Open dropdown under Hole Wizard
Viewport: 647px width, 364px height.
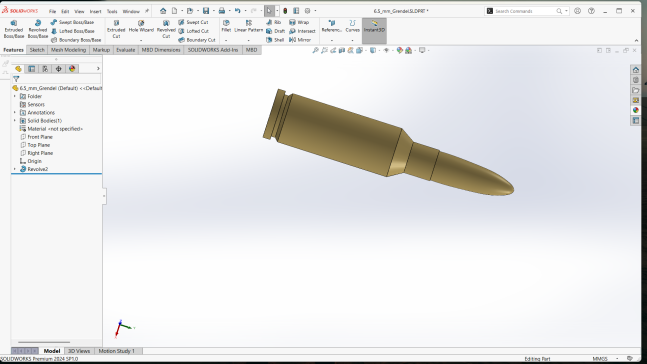click(141, 40)
